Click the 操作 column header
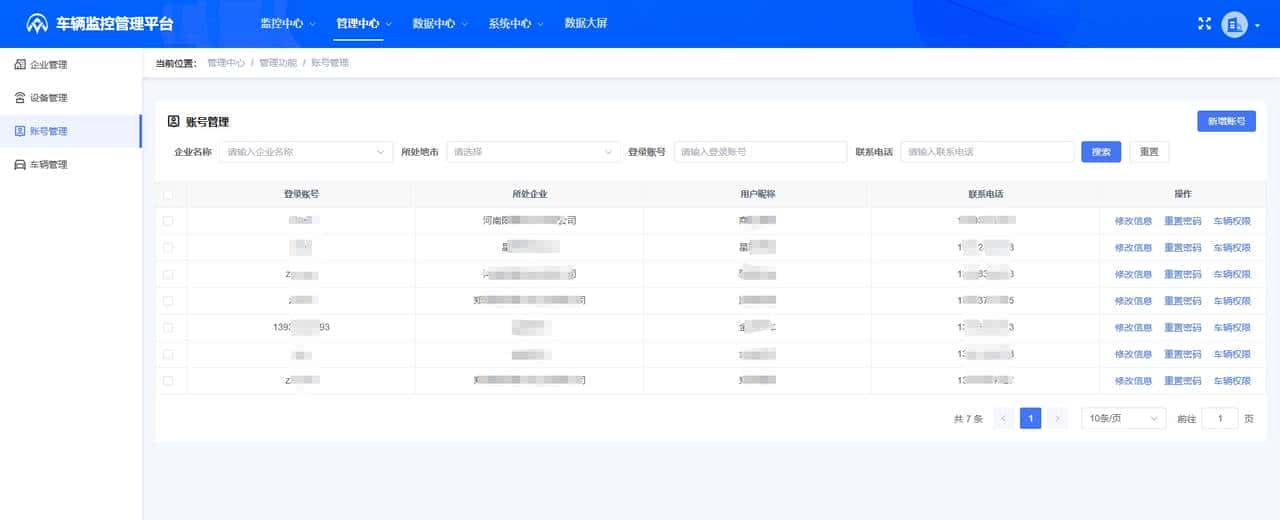The height and width of the screenshot is (520, 1280). (1183, 194)
